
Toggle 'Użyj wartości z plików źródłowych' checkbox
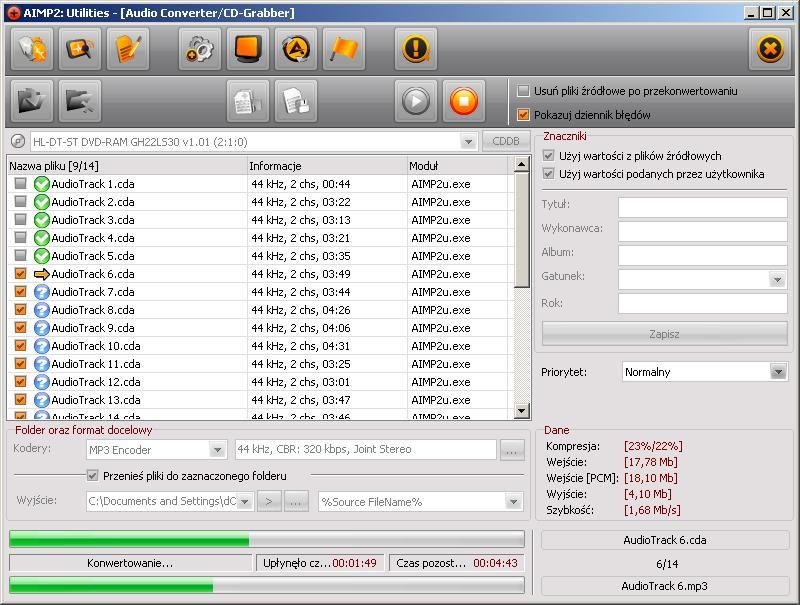coord(548,156)
